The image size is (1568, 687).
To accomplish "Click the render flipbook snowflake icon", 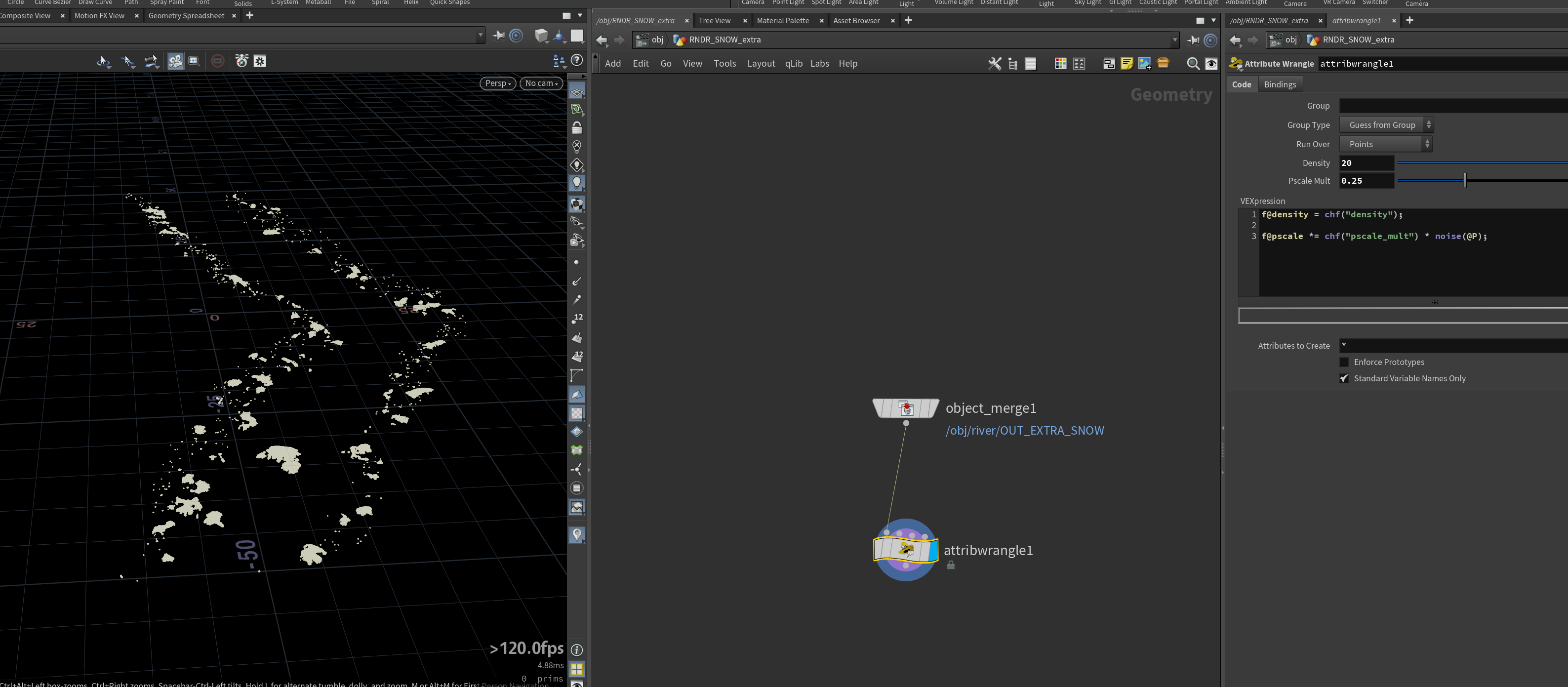I will [260, 61].
